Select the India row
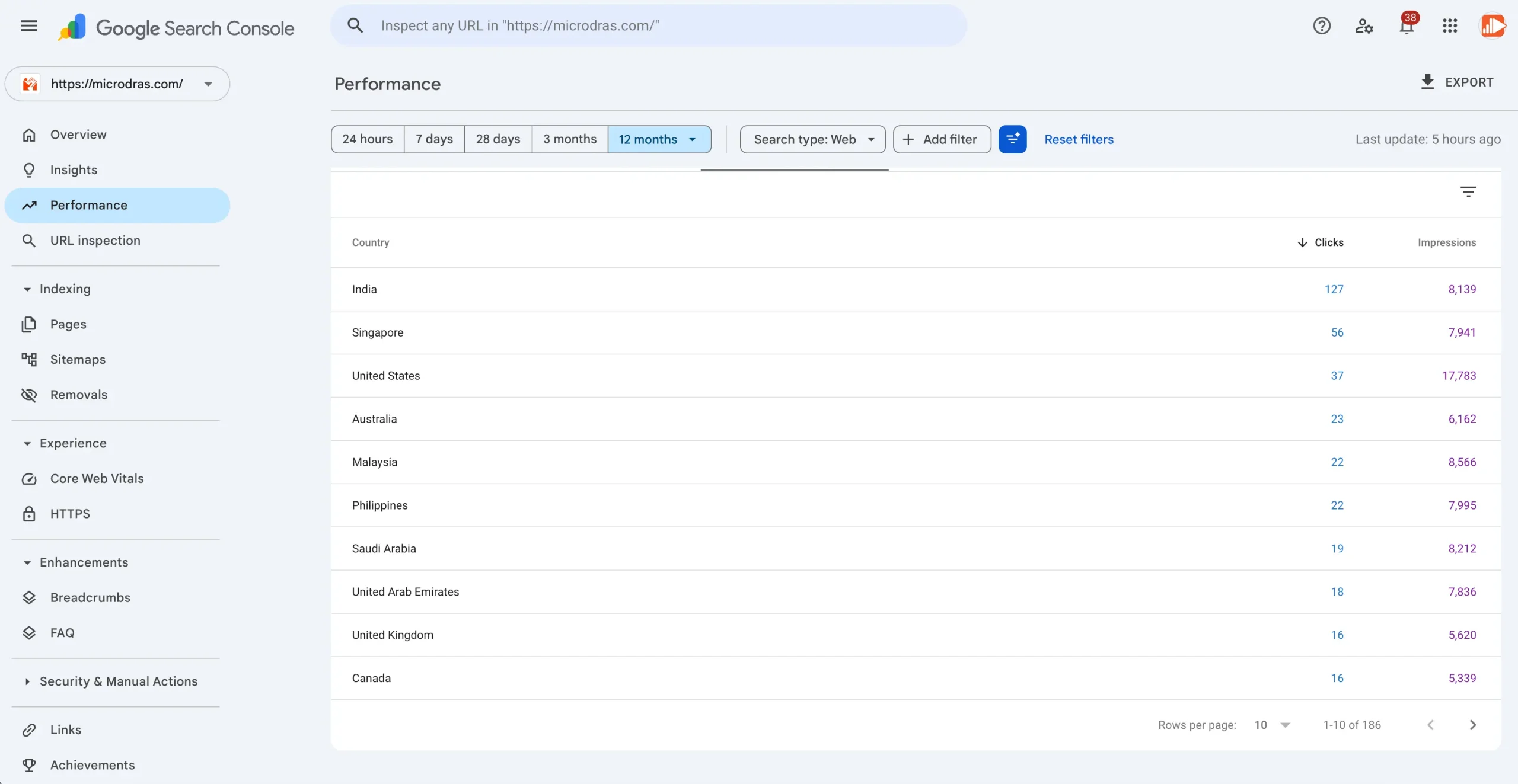1518x784 pixels. (916, 289)
